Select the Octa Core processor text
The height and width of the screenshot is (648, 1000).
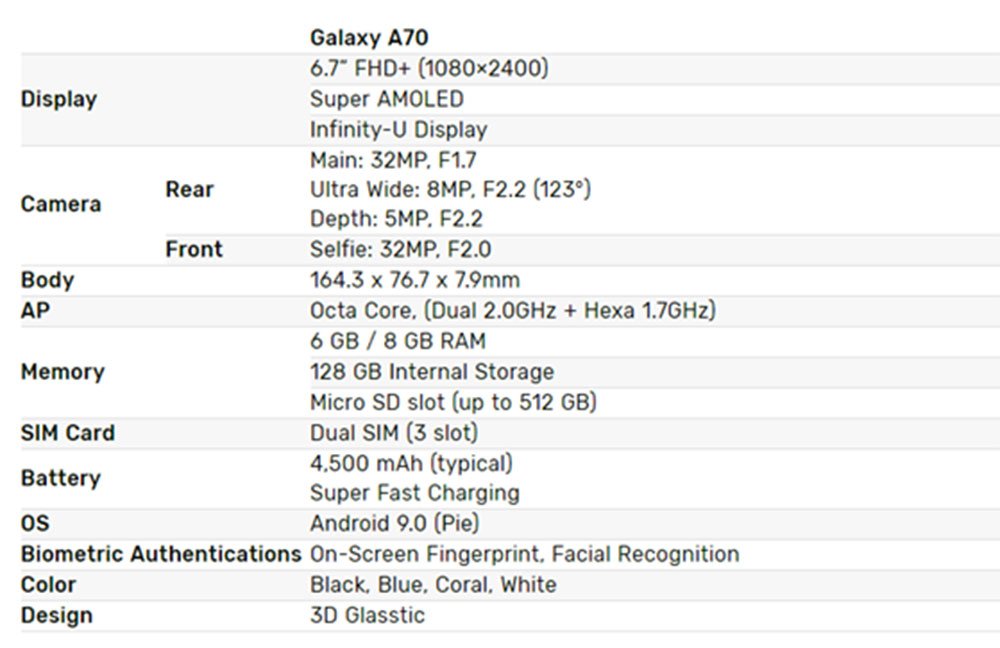click(512, 311)
